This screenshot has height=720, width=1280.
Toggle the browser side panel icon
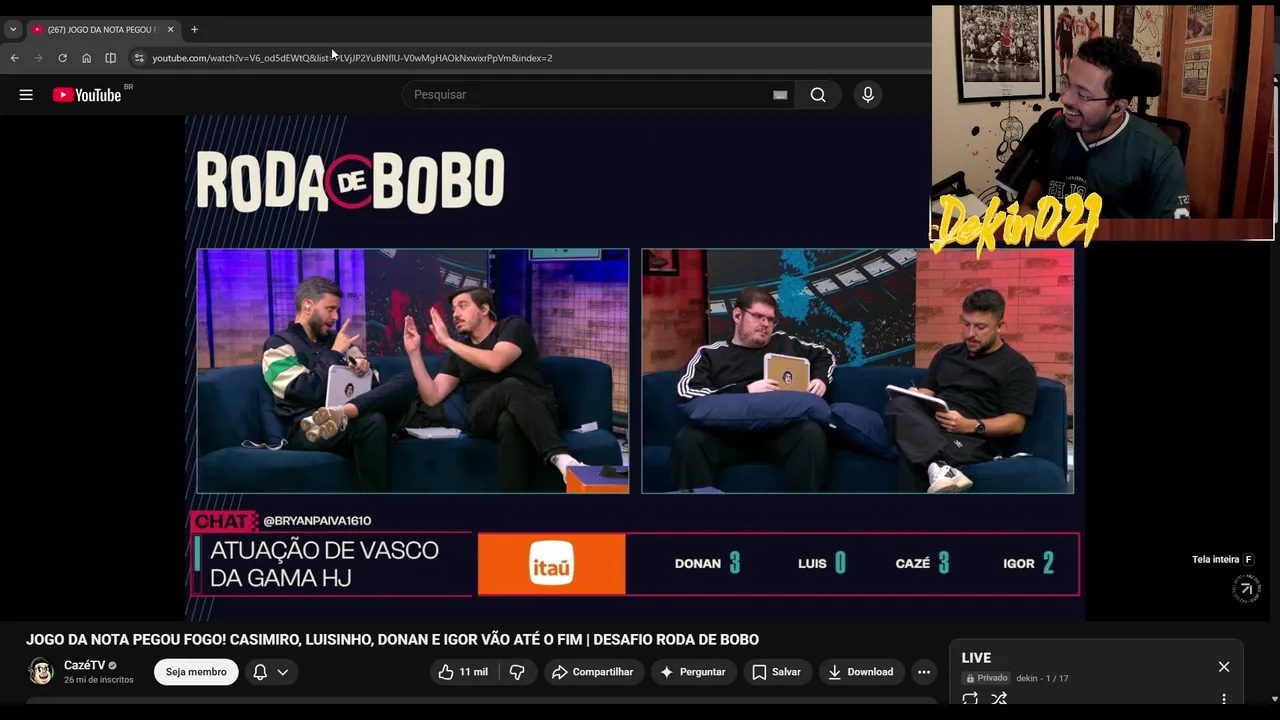click(111, 58)
